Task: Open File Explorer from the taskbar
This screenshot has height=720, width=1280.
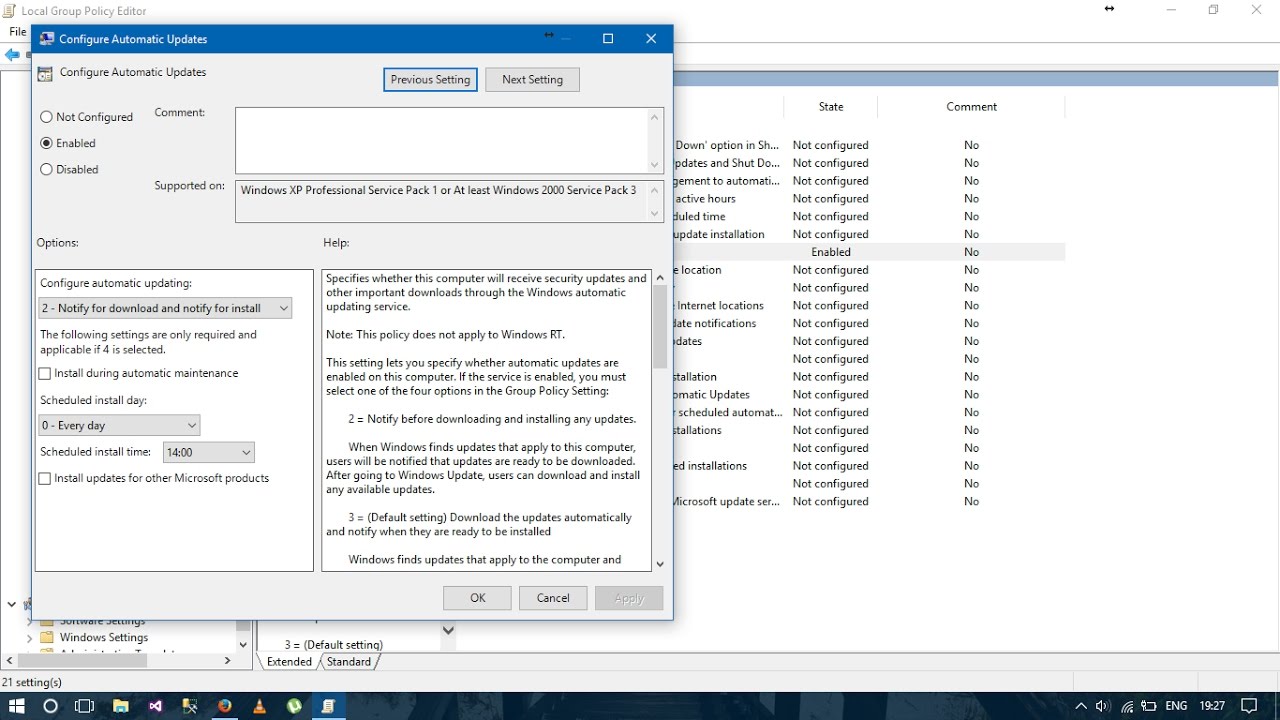Action: [120, 706]
